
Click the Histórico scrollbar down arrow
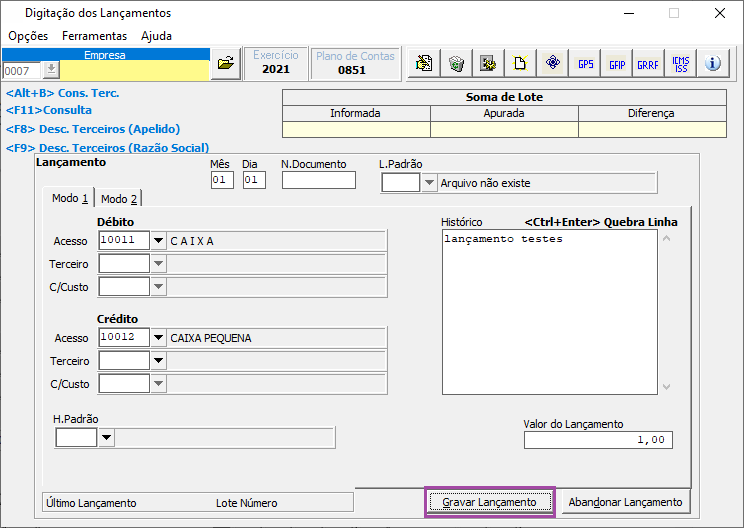666,387
